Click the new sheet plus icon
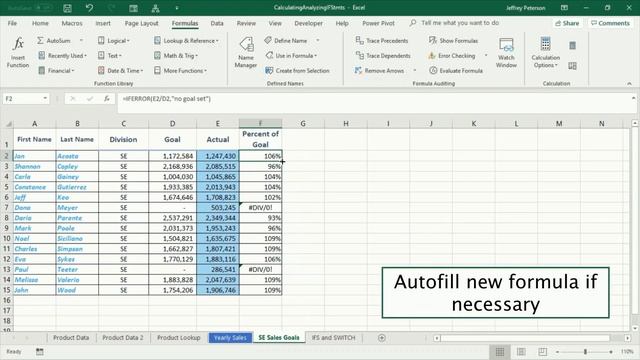Image resolution: width=640 pixels, height=360 pixels. tap(382, 338)
